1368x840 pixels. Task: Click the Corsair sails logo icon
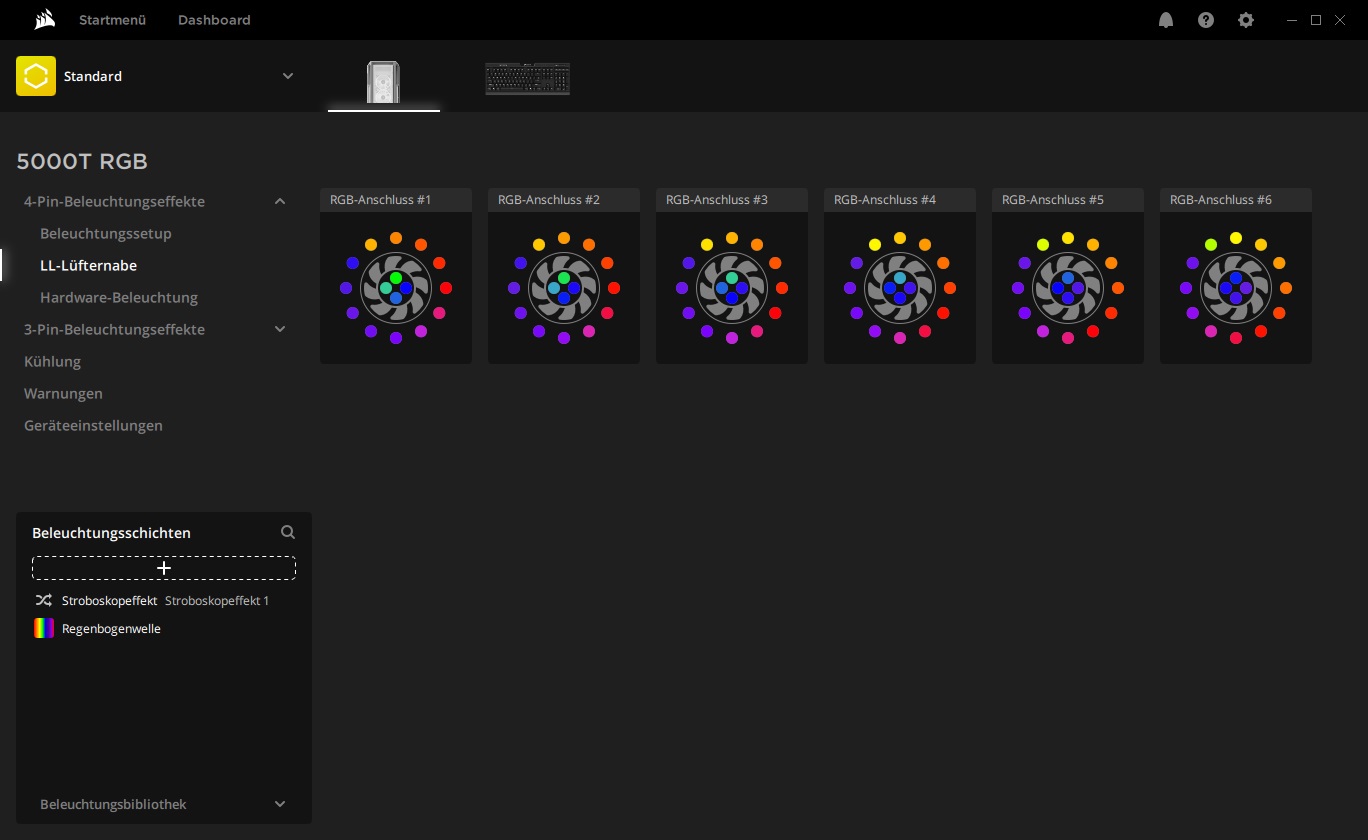tap(45, 20)
